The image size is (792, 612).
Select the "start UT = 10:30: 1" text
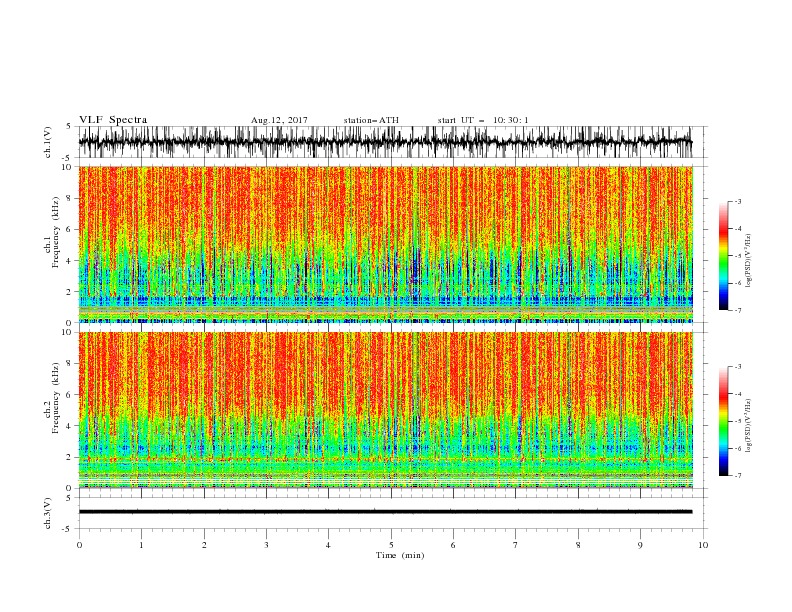click(x=483, y=120)
